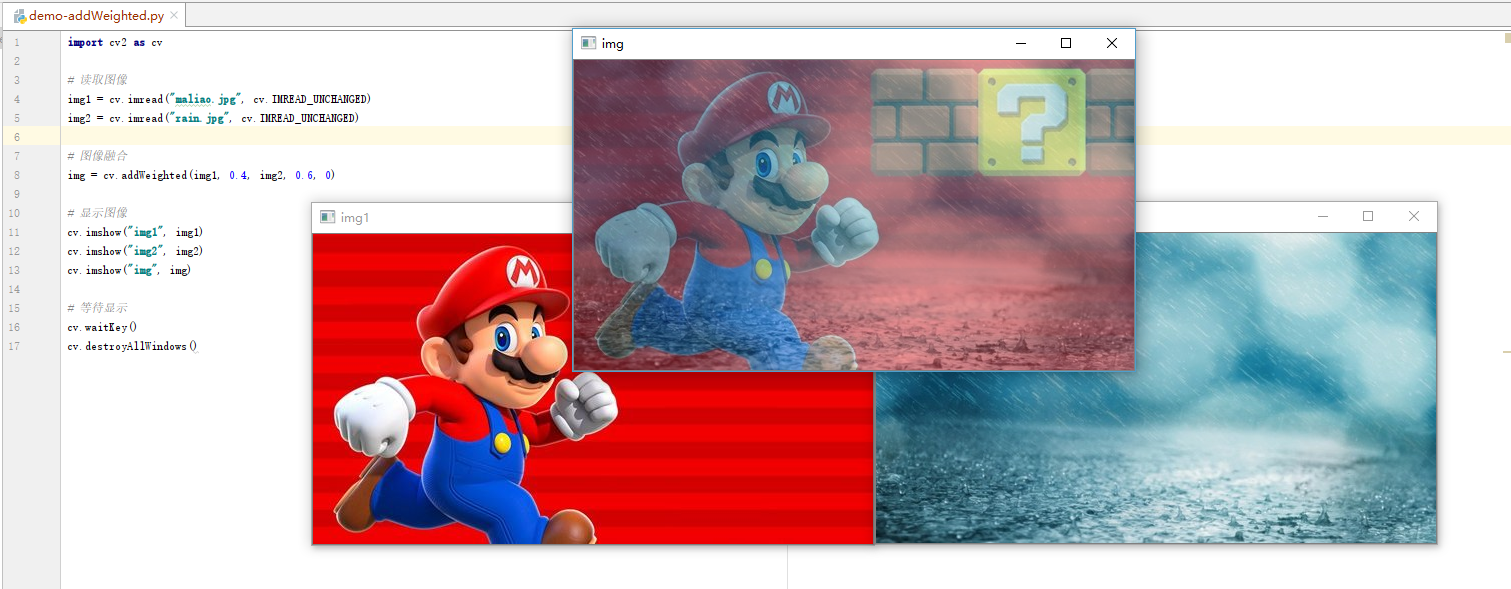The height and width of the screenshot is (589, 1511).
Task: Click line number 17 in the gutter
Action: pos(16,346)
